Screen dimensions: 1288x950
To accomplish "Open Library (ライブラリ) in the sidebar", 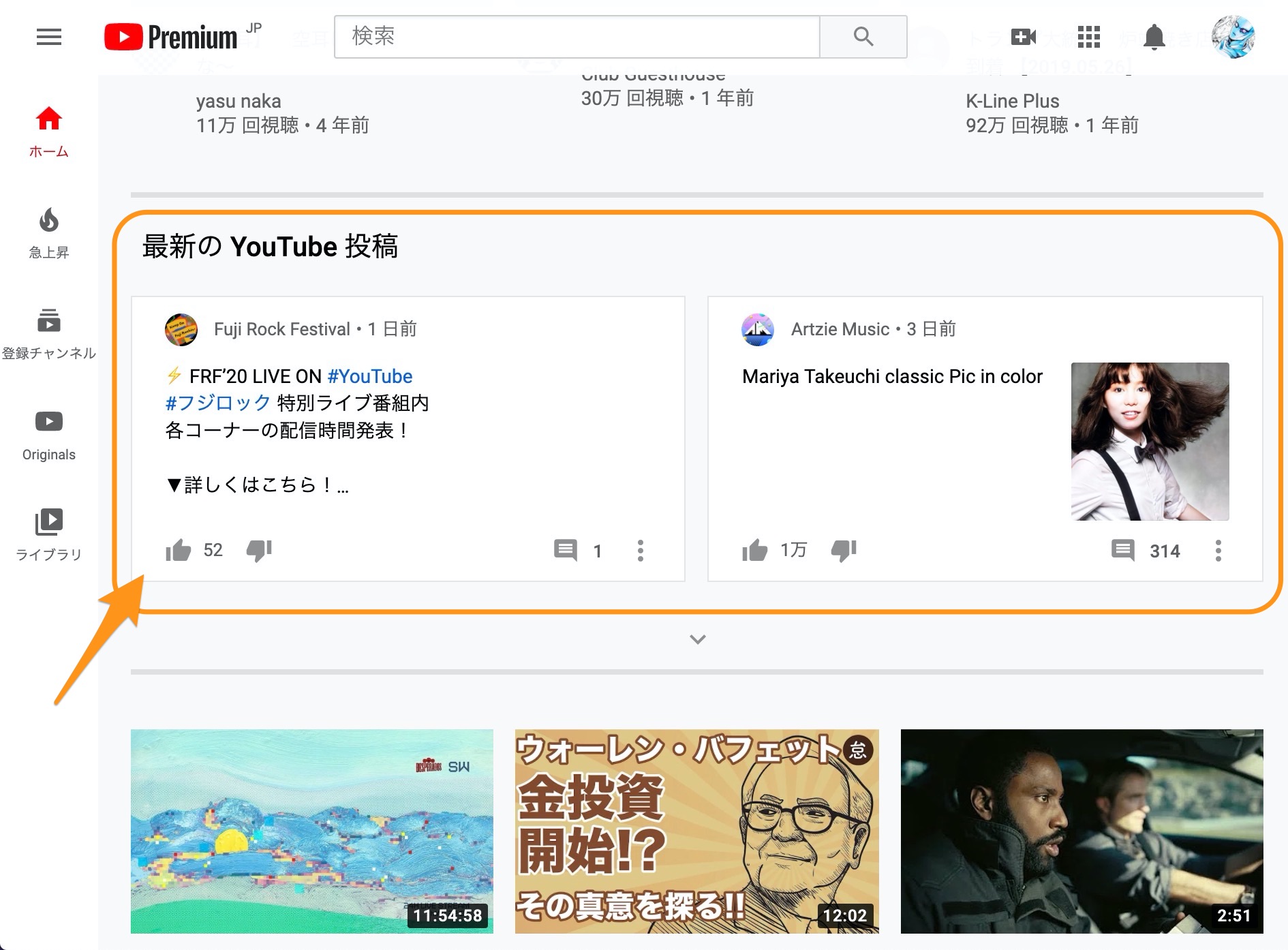I will (49, 536).
